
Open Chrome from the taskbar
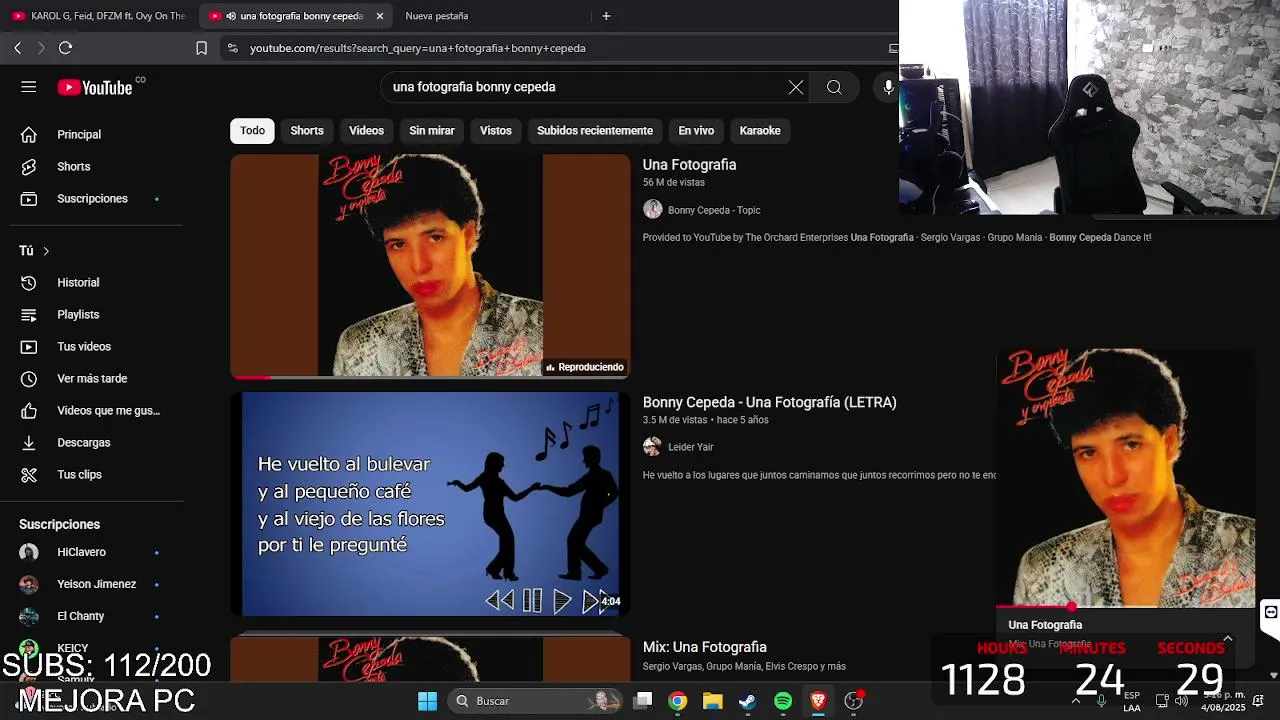tap(678, 701)
